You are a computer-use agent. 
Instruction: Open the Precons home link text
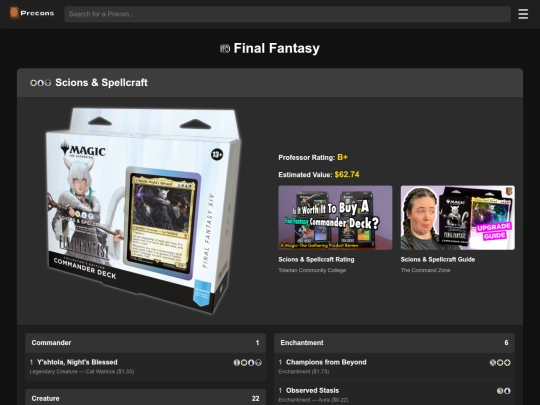tap(37, 13)
